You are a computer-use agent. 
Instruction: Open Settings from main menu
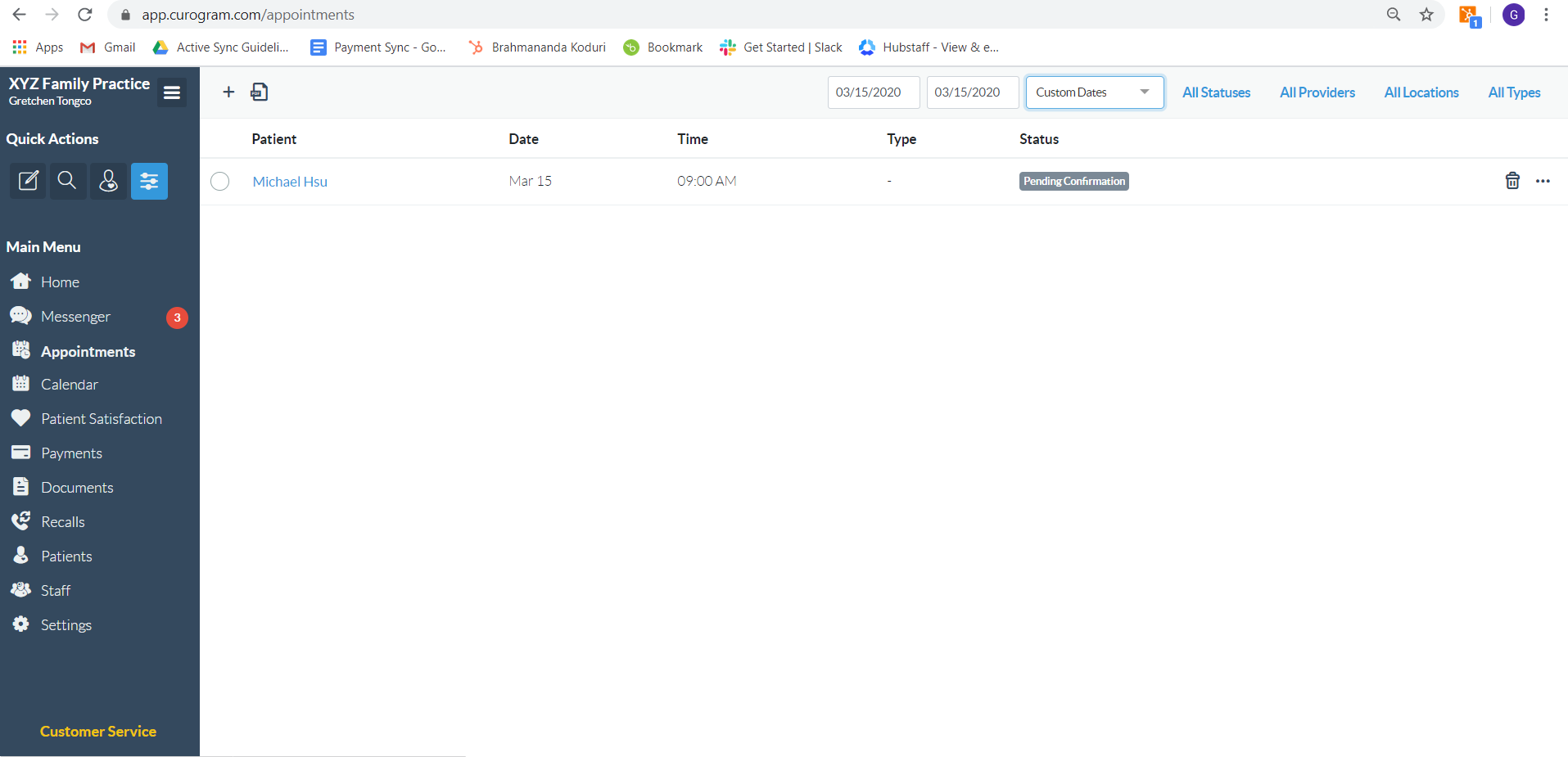coord(66,625)
